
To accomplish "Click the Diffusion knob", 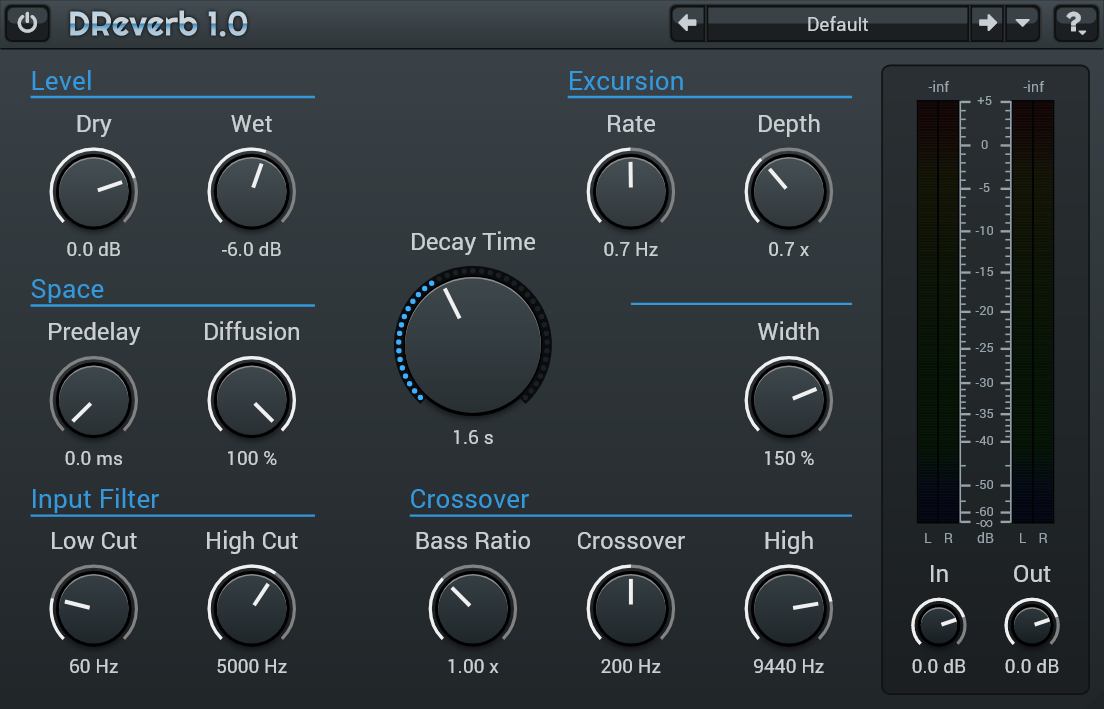I will tap(252, 398).
